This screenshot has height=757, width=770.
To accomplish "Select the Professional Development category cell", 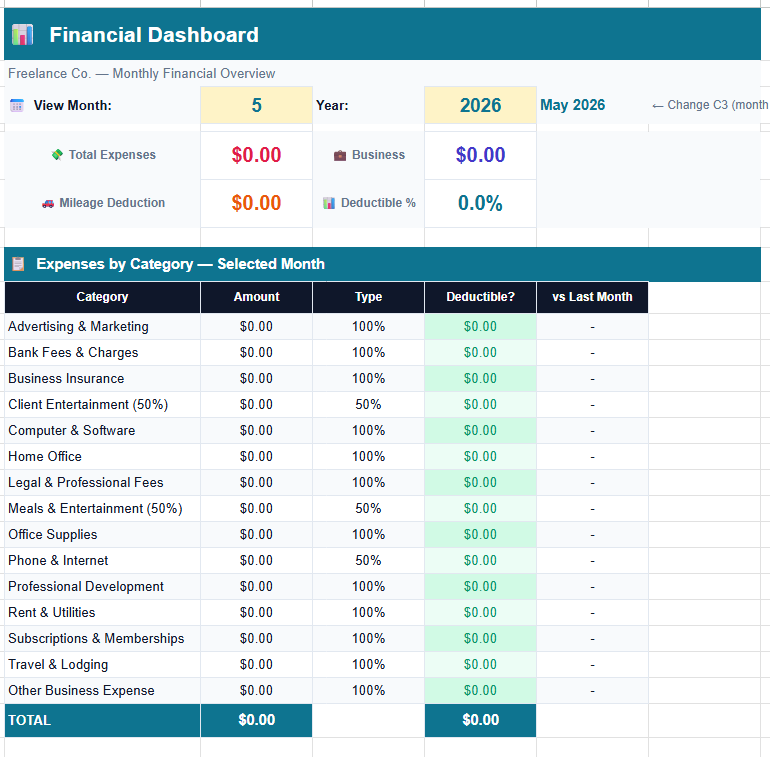I will click(x=102, y=587).
